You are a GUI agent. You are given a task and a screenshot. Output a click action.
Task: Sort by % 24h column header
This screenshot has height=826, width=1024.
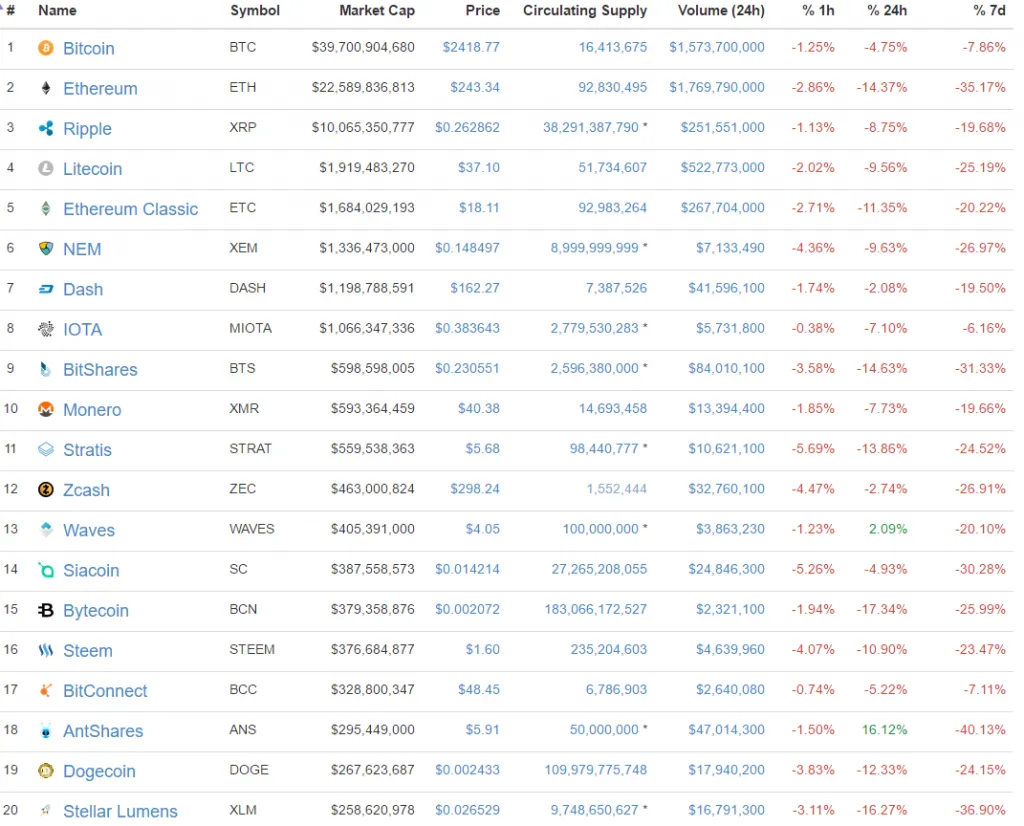[x=887, y=10]
